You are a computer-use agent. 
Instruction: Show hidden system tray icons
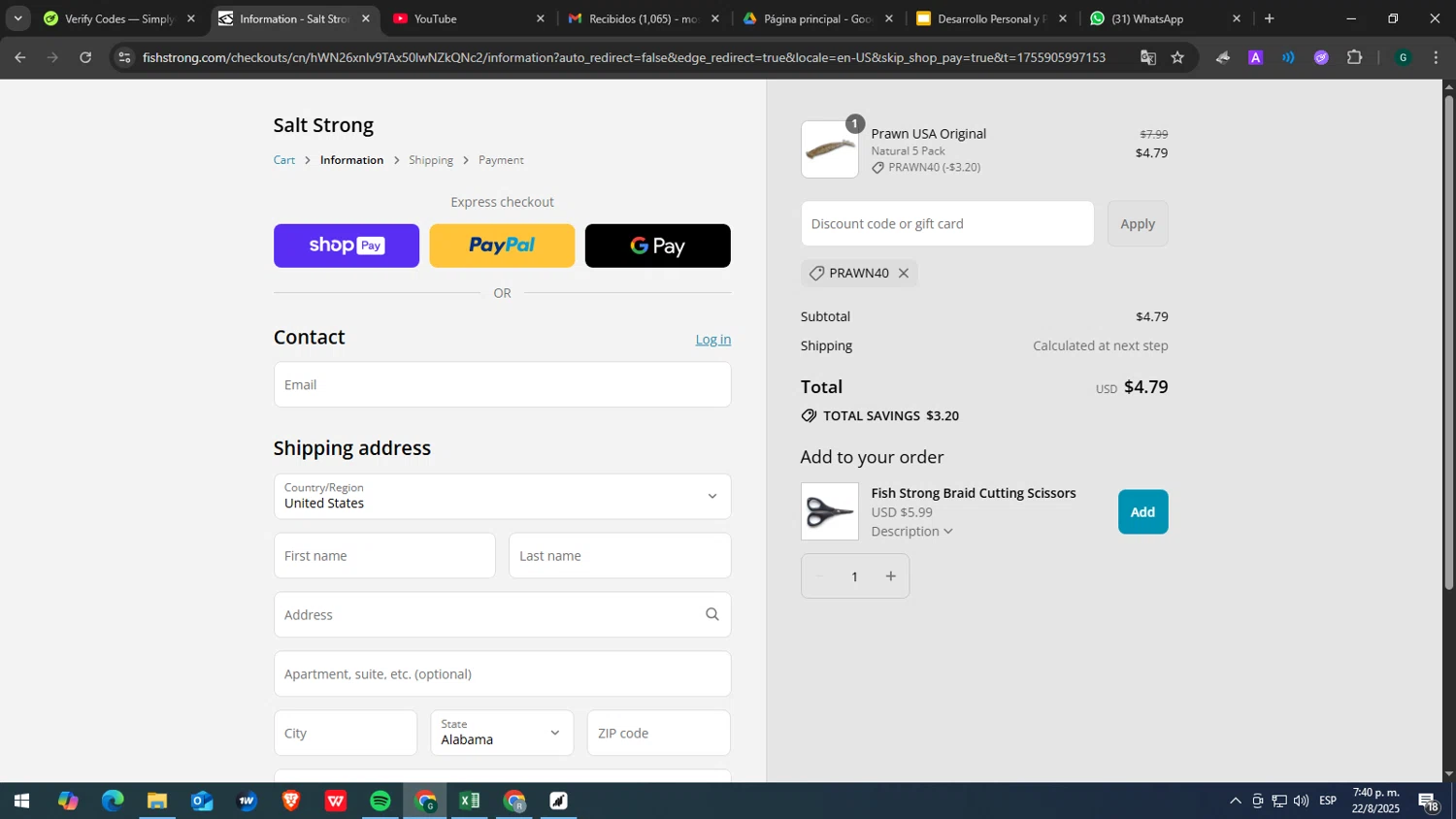[x=1235, y=802]
